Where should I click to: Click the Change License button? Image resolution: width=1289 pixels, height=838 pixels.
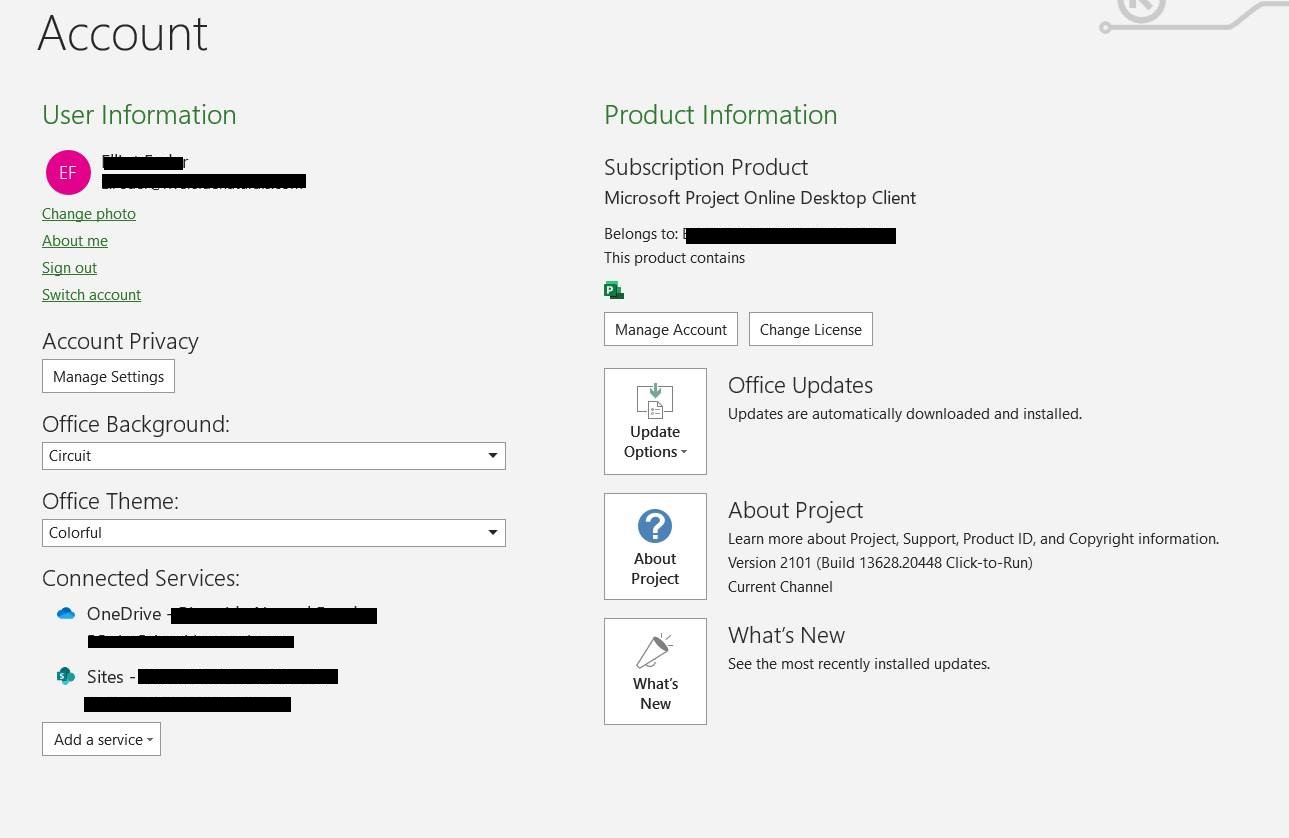click(811, 329)
